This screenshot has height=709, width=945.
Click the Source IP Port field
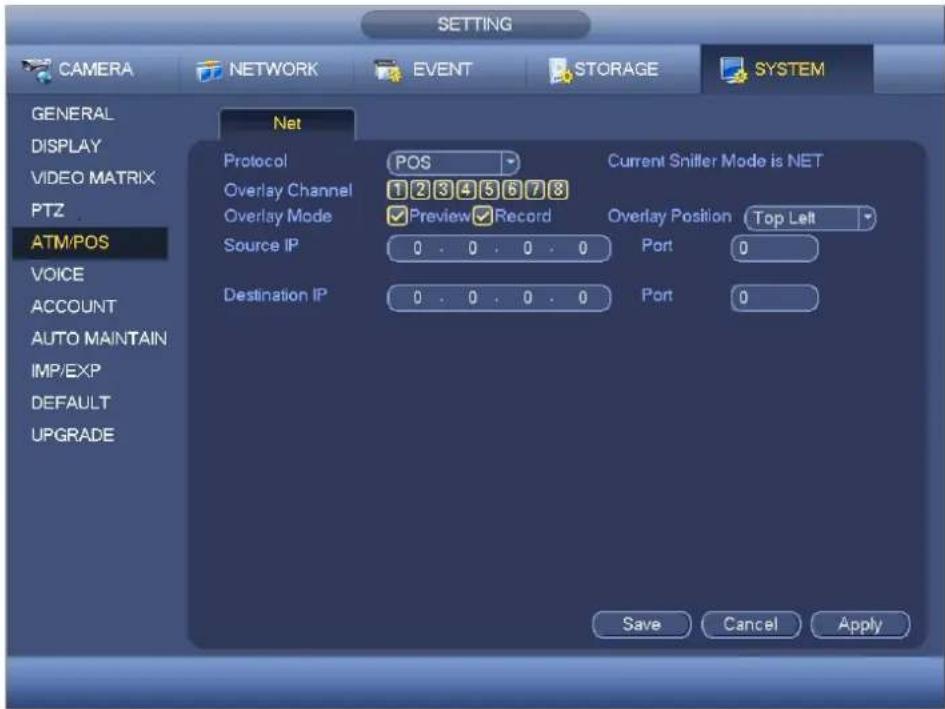click(x=774, y=248)
